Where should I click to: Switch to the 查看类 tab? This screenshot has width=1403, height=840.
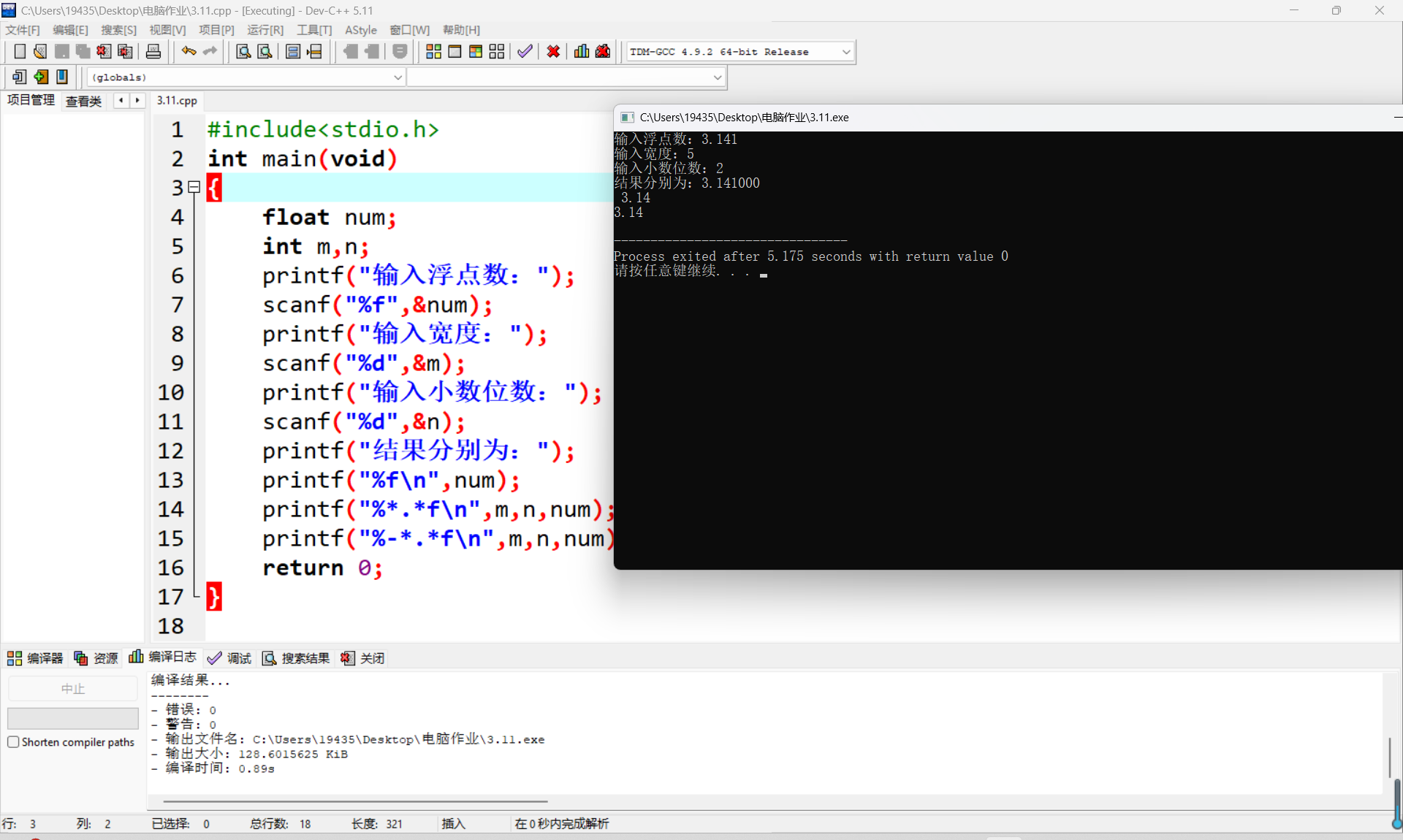(x=83, y=101)
